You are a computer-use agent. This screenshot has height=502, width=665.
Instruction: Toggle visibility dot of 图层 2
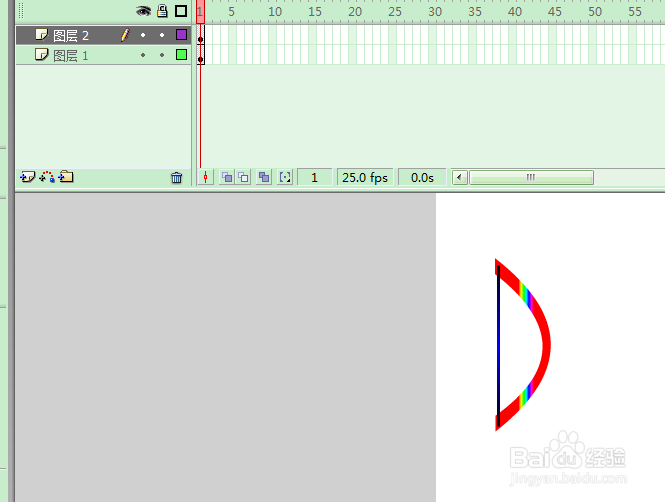[x=143, y=35]
